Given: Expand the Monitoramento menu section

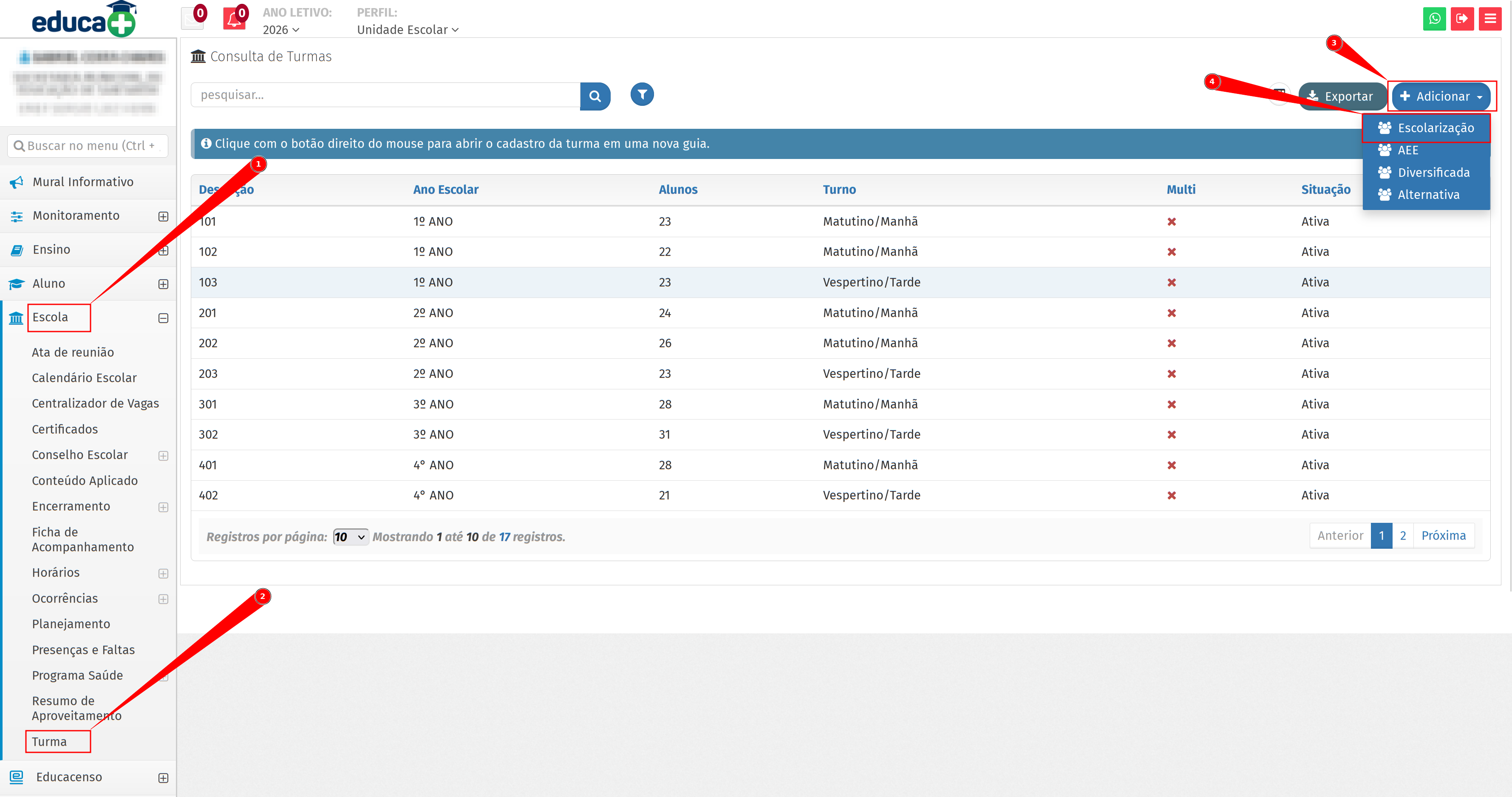Looking at the screenshot, I should pos(163,216).
